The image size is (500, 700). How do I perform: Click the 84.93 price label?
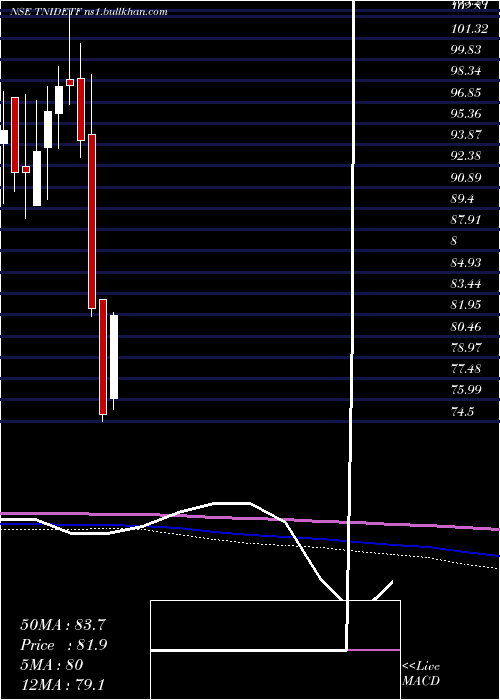click(466, 262)
